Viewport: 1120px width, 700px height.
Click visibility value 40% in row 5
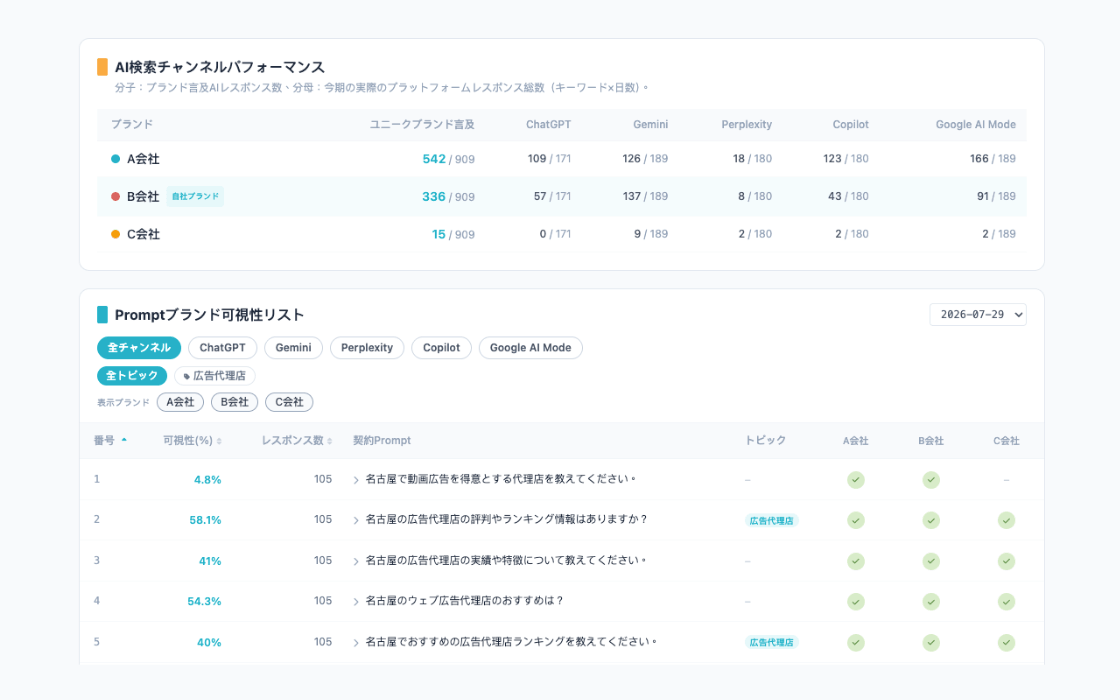click(209, 643)
